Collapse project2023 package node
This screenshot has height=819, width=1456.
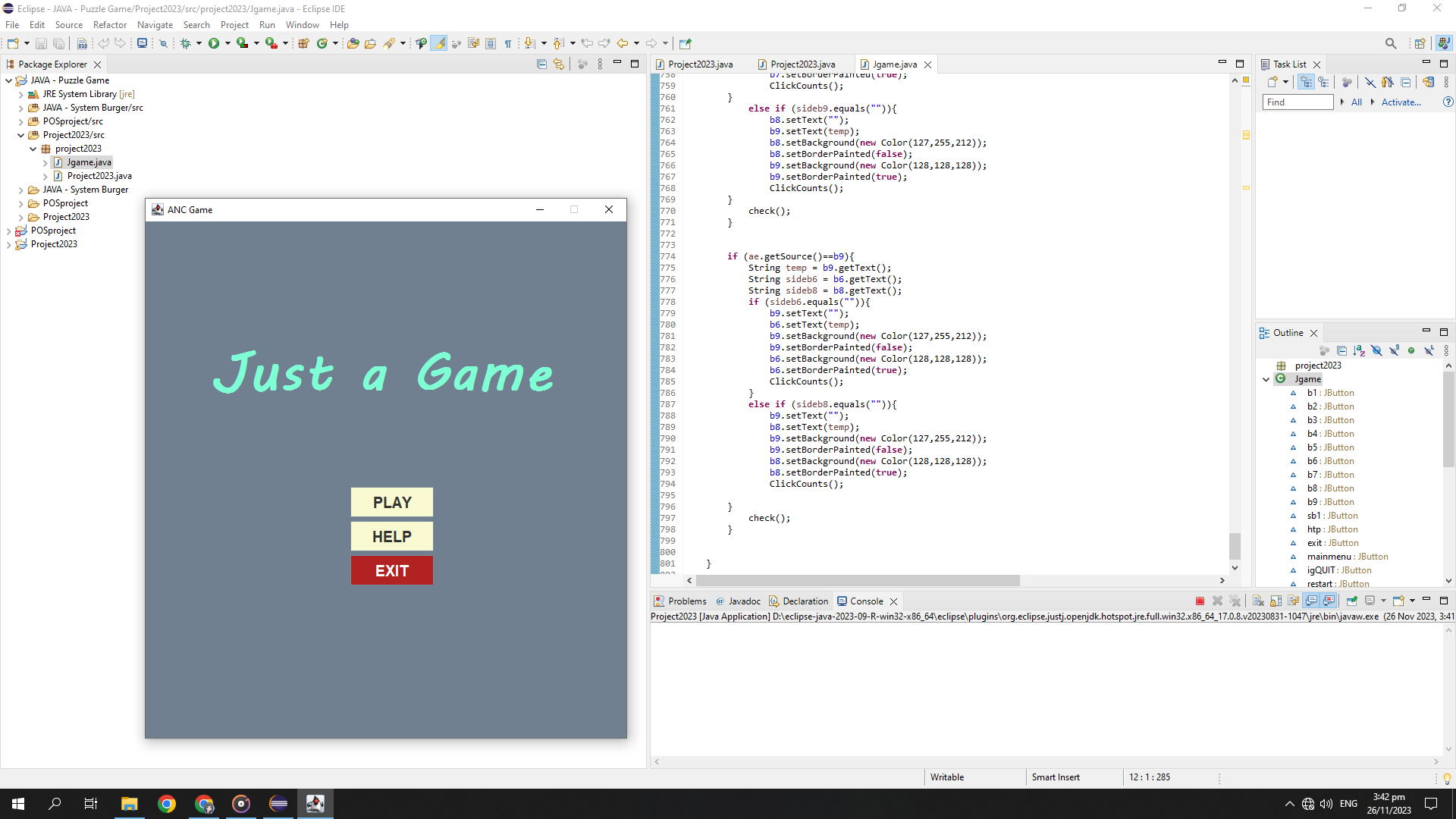point(33,149)
